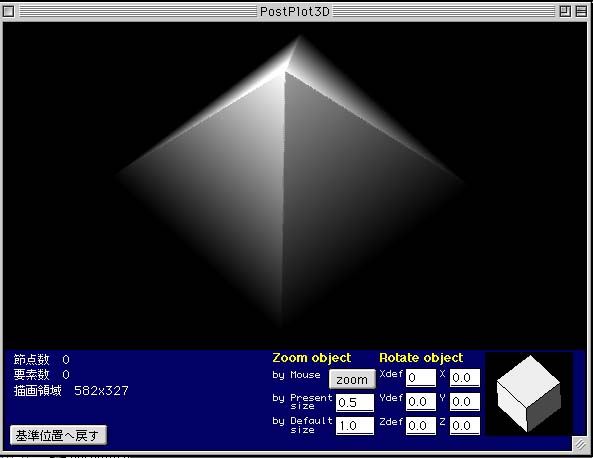
Task: Click the zoom button by Mouse
Action: tap(352, 379)
